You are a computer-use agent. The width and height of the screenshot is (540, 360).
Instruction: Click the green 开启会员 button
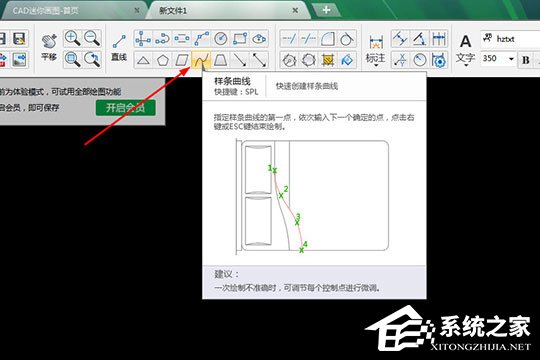pyautogui.click(x=125, y=108)
